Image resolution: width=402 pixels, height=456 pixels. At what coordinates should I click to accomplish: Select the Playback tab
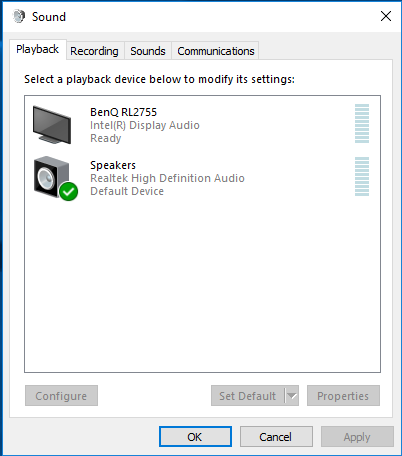38,49
